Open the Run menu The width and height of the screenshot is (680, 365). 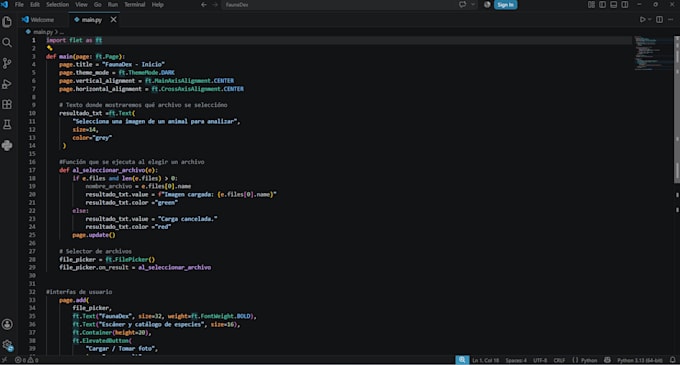(x=113, y=5)
